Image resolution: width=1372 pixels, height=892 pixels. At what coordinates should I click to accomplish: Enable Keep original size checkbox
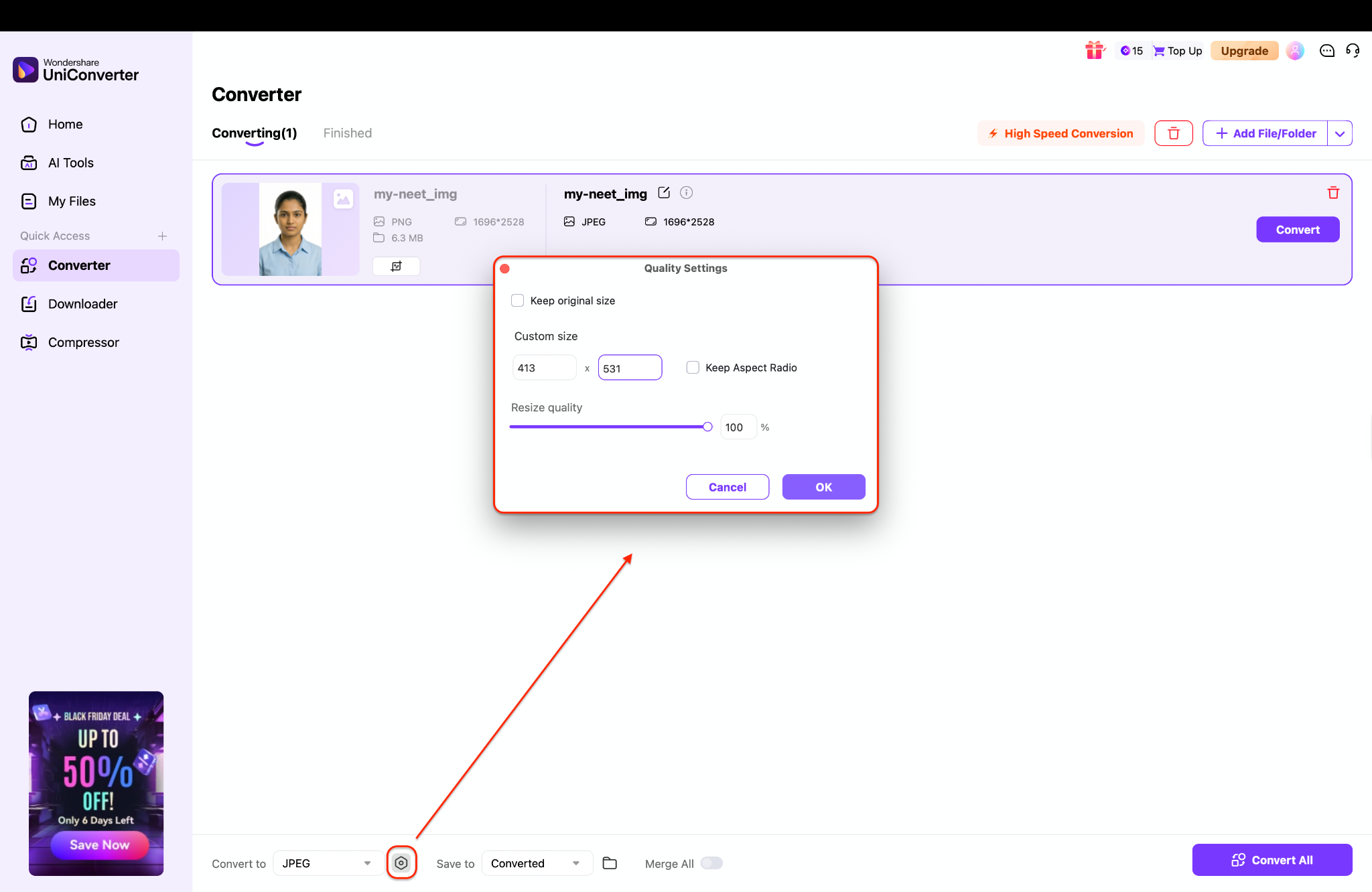(x=518, y=301)
